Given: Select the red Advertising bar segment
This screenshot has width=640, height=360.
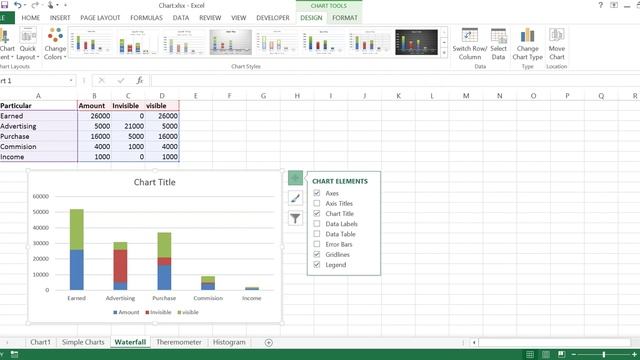Looking at the screenshot, I should pyautogui.click(x=120, y=266).
